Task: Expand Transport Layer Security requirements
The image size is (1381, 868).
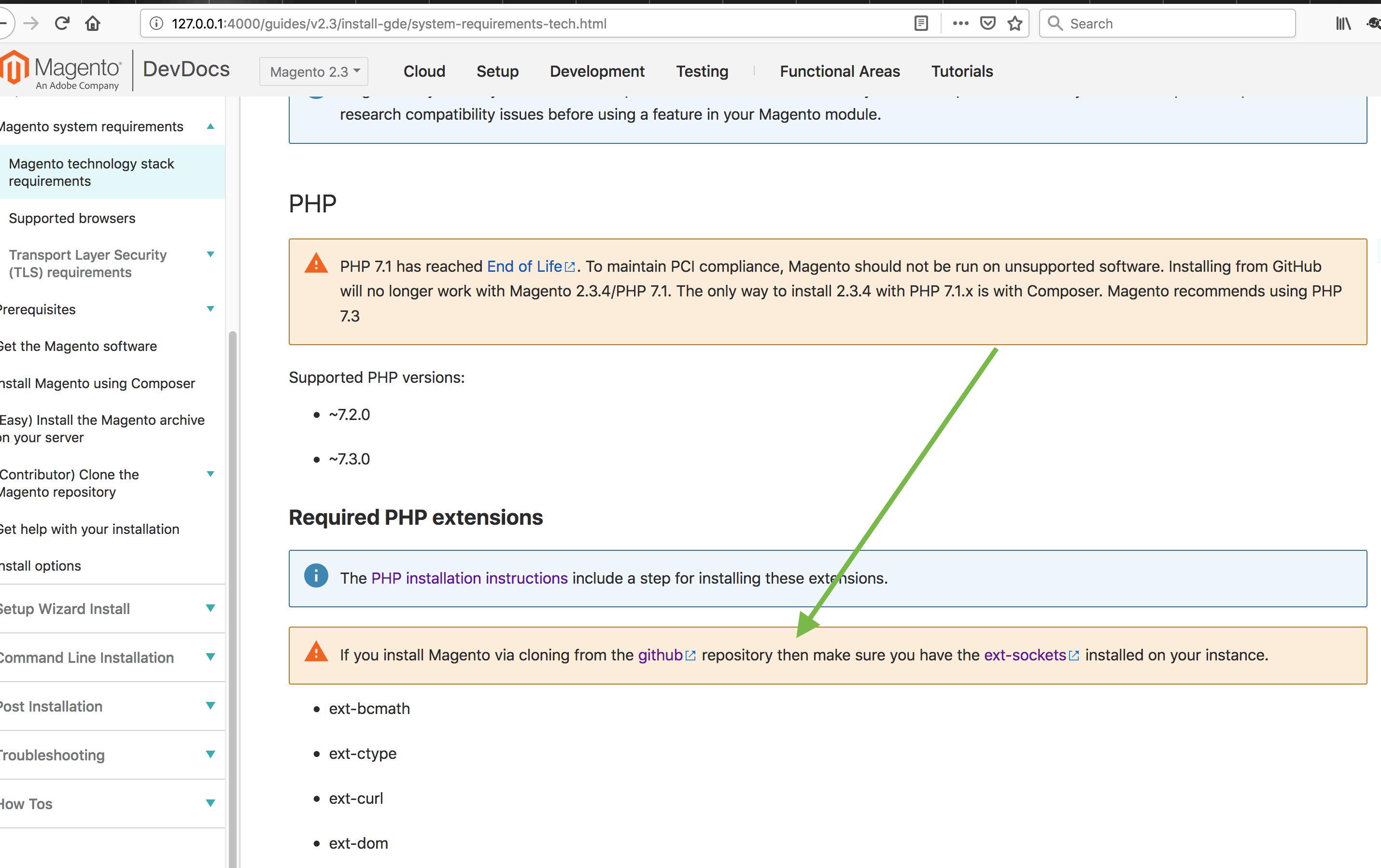Action: (x=211, y=254)
